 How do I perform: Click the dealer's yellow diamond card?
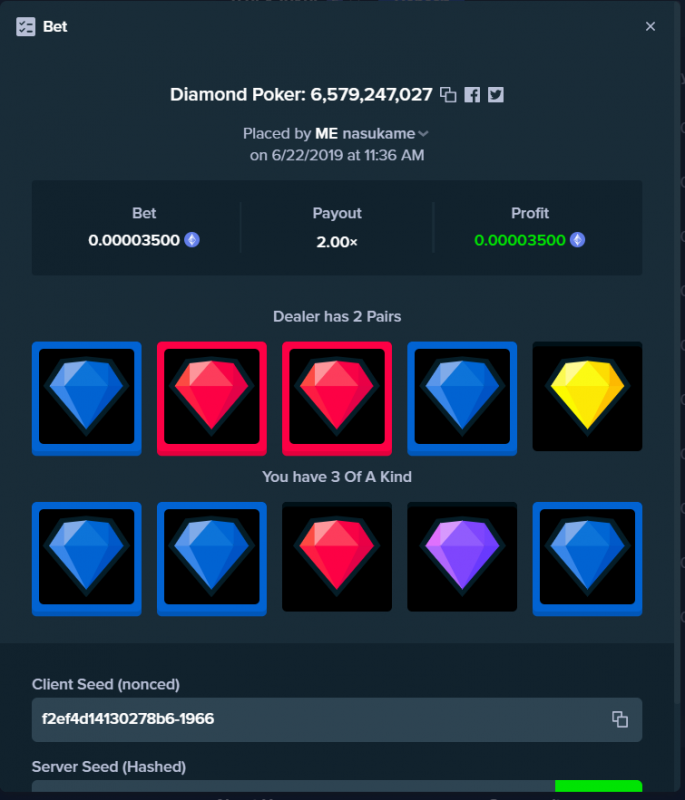pos(587,396)
